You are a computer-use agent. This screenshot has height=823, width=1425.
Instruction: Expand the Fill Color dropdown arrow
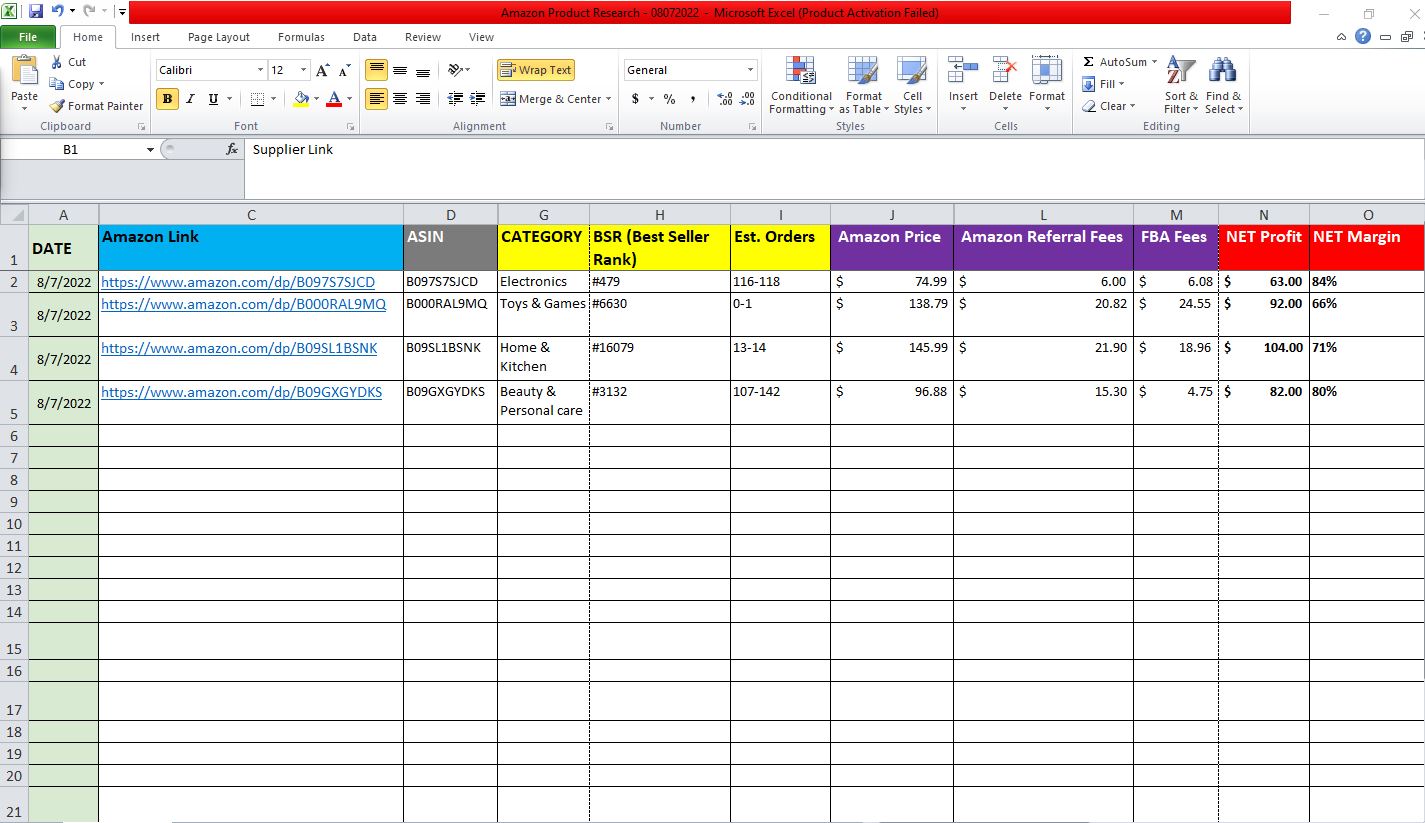315,99
